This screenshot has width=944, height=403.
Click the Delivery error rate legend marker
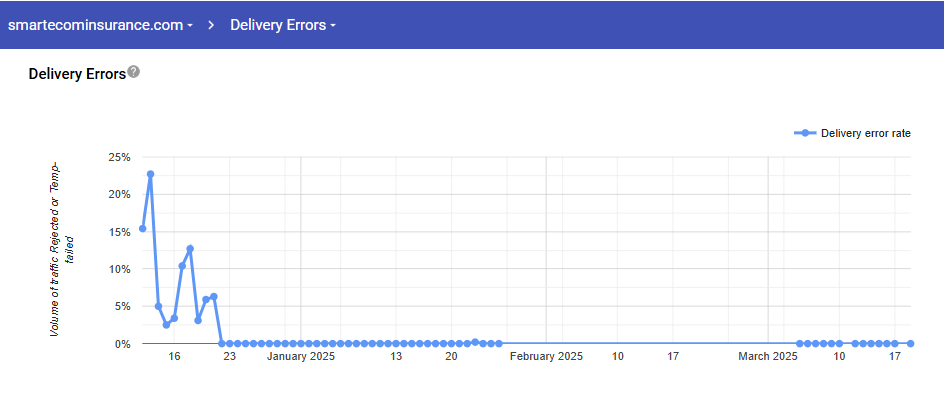click(x=804, y=133)
